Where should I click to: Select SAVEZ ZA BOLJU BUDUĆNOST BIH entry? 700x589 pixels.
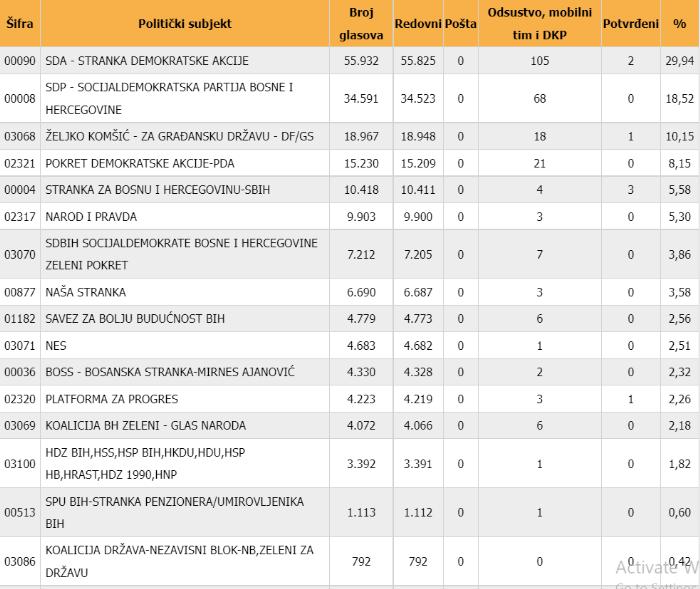(135, 318)
